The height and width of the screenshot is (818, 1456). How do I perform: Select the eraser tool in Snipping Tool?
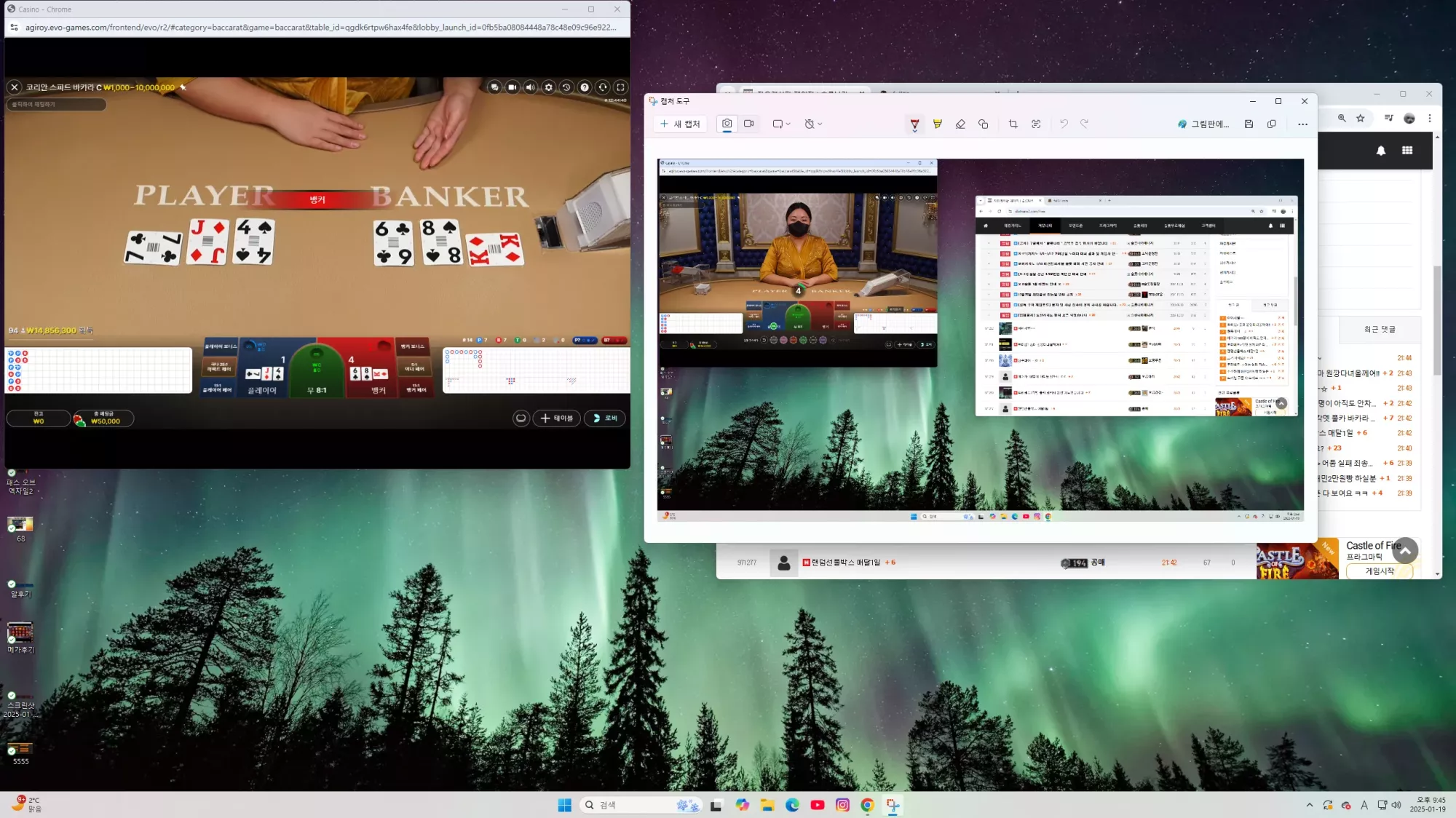(960, 124)
